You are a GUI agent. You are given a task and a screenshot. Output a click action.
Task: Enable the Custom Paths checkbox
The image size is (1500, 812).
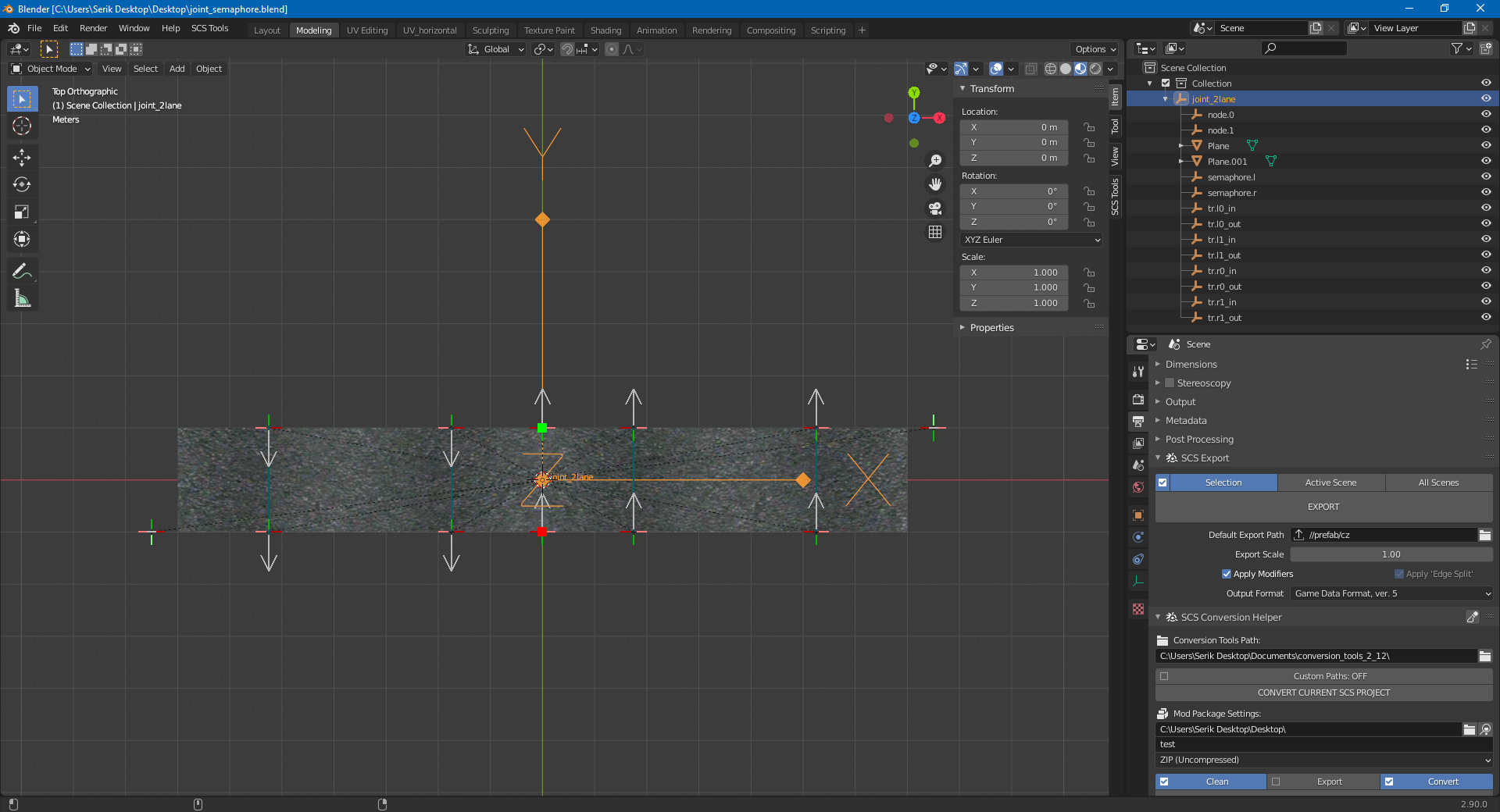point(1165,676)
